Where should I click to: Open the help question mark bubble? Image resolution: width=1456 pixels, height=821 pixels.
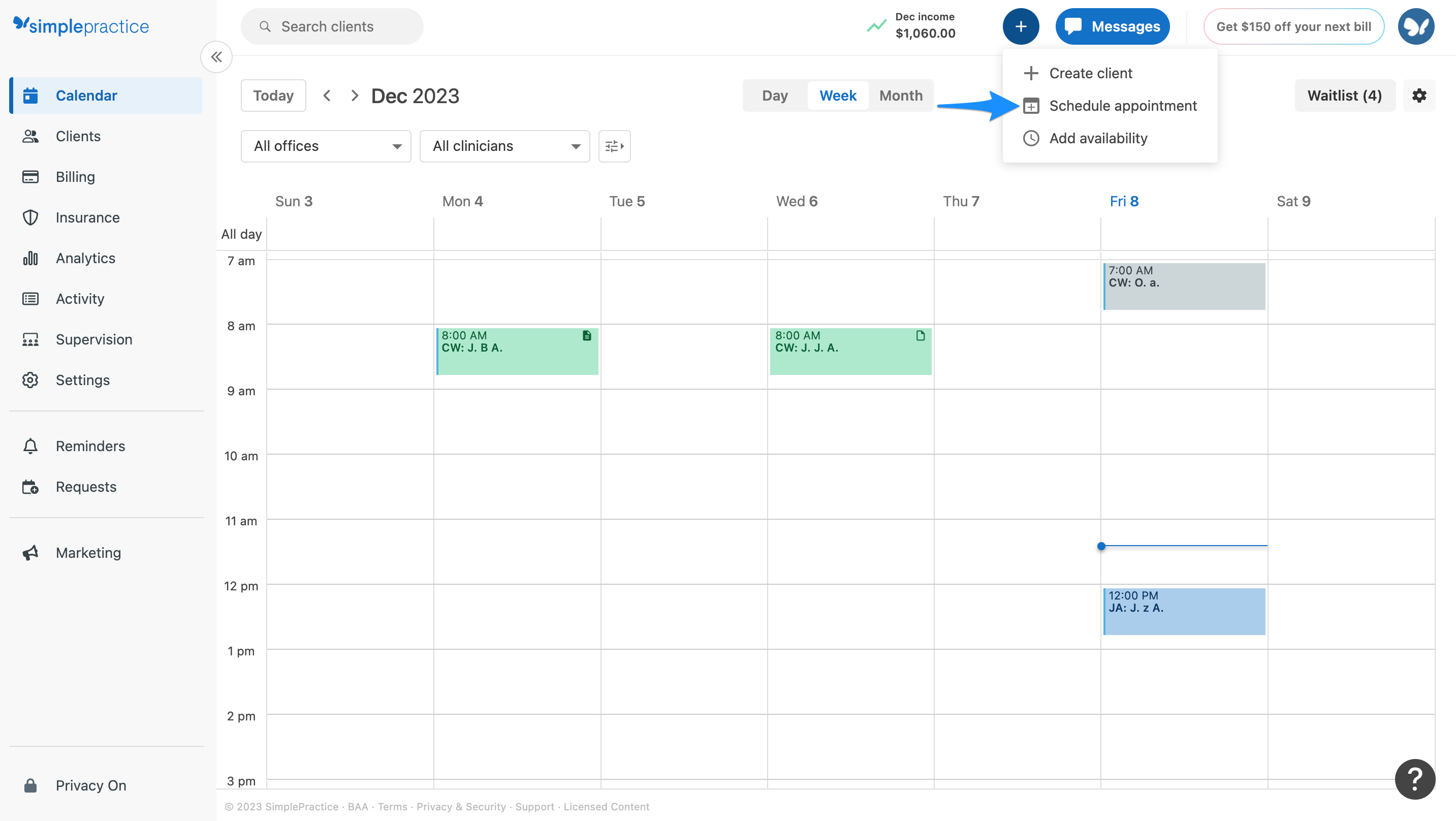click(1414, 779)
